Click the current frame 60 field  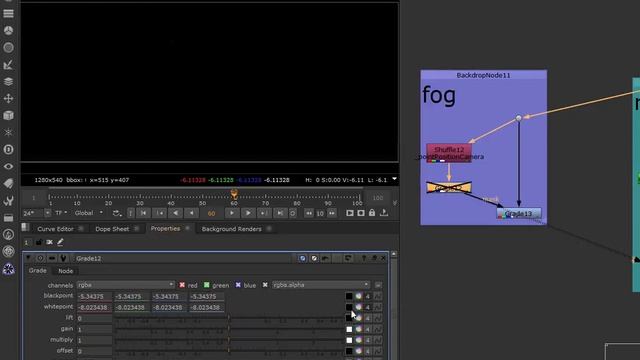tap(211, 213)
